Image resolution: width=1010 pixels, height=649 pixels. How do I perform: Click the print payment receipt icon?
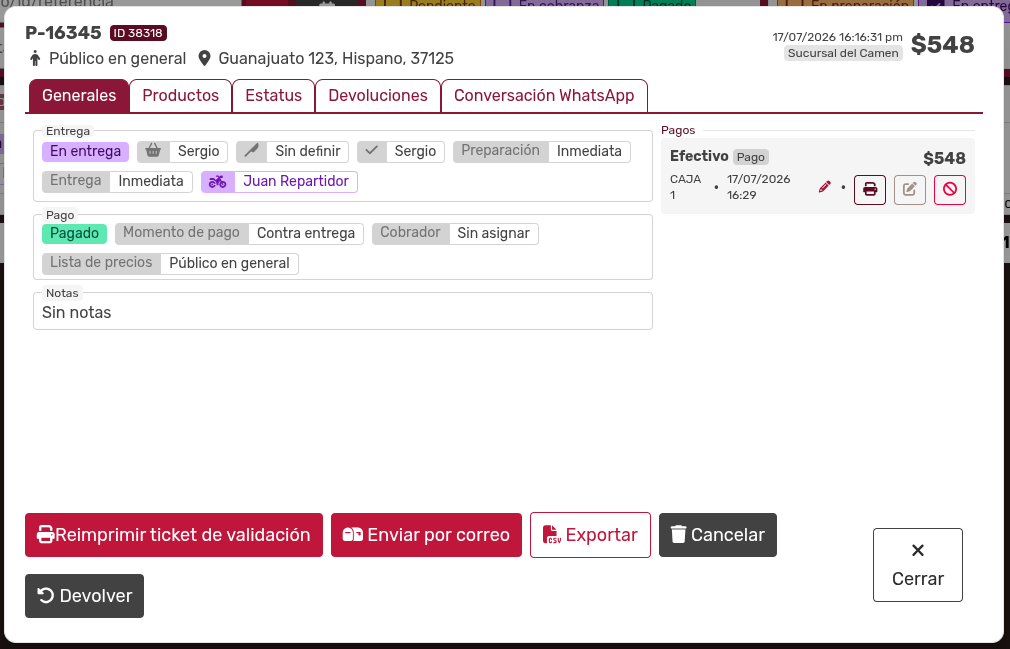click(870, 189)
